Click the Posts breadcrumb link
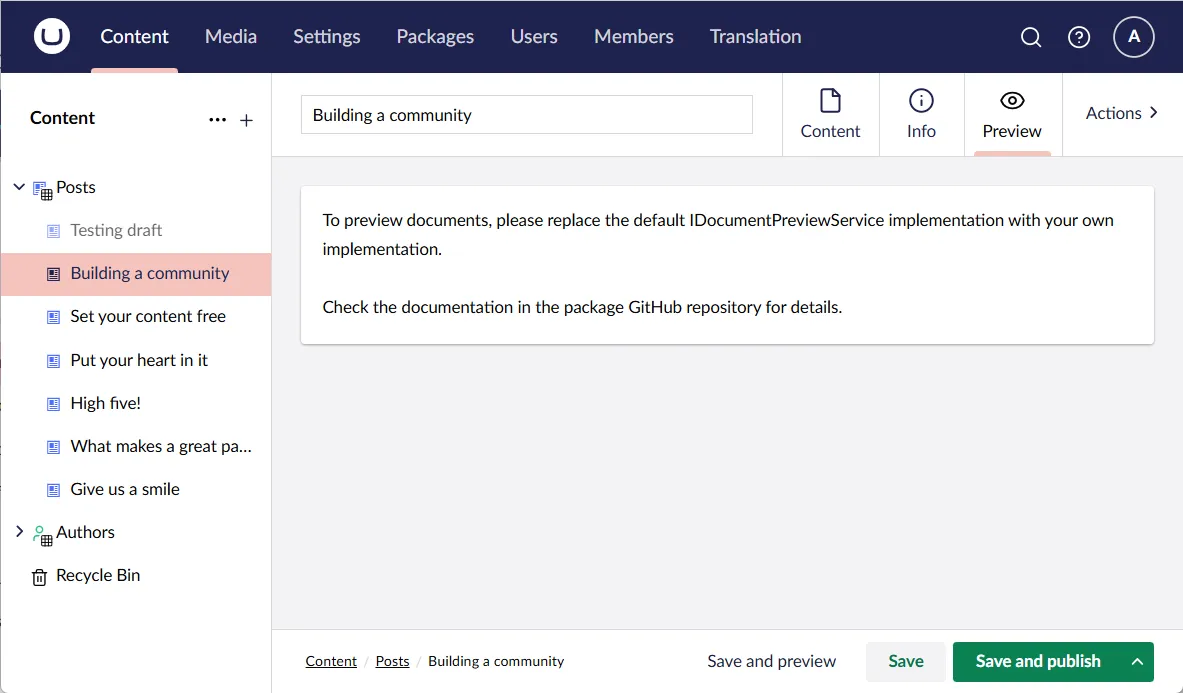The height and width of the screenshot is (693, 1183). [392, 662]
